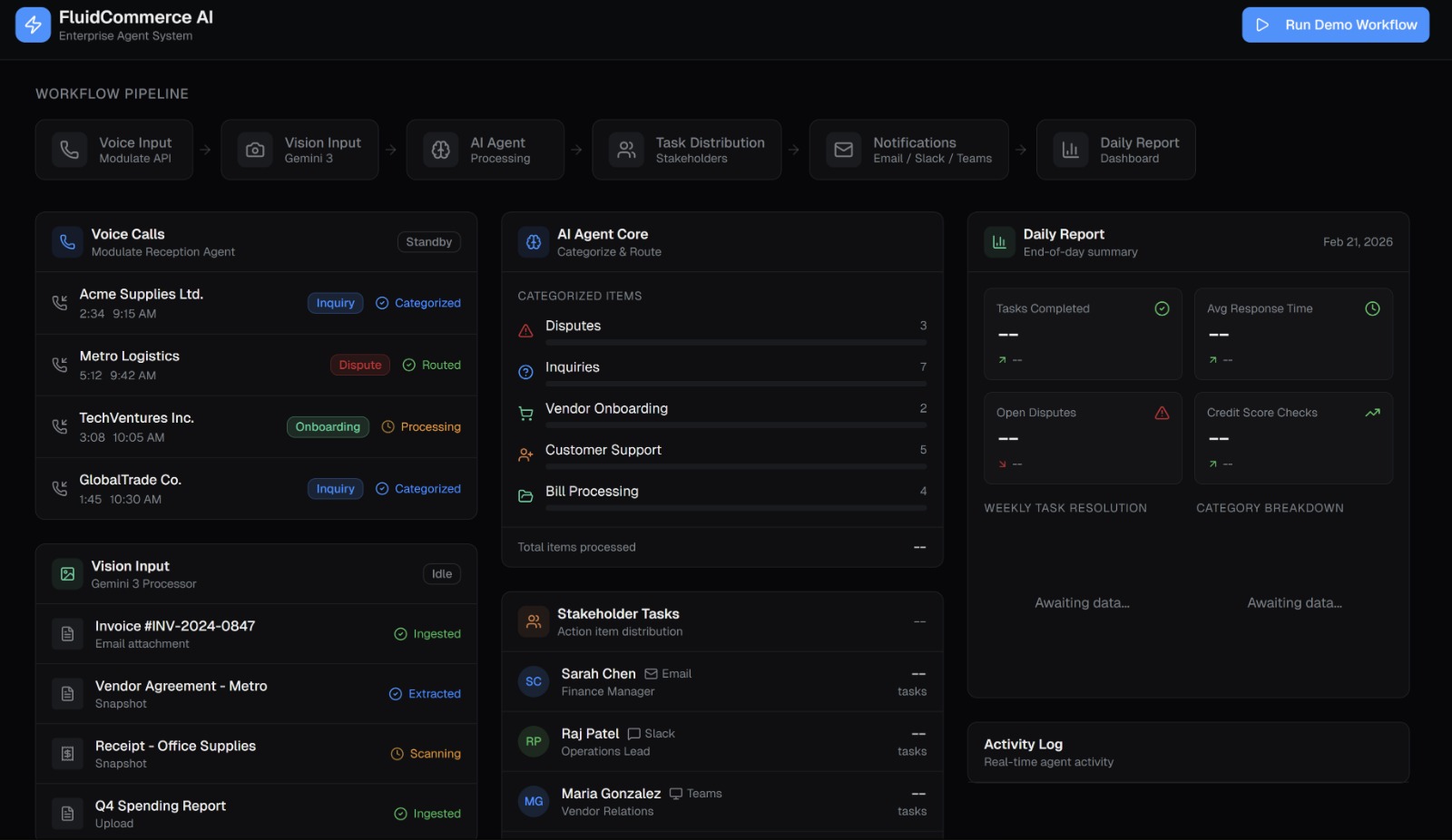This screenshot has height=840, width=1452.
Task: Click the Open Disputes warning icon
Action: [1162, 413]
